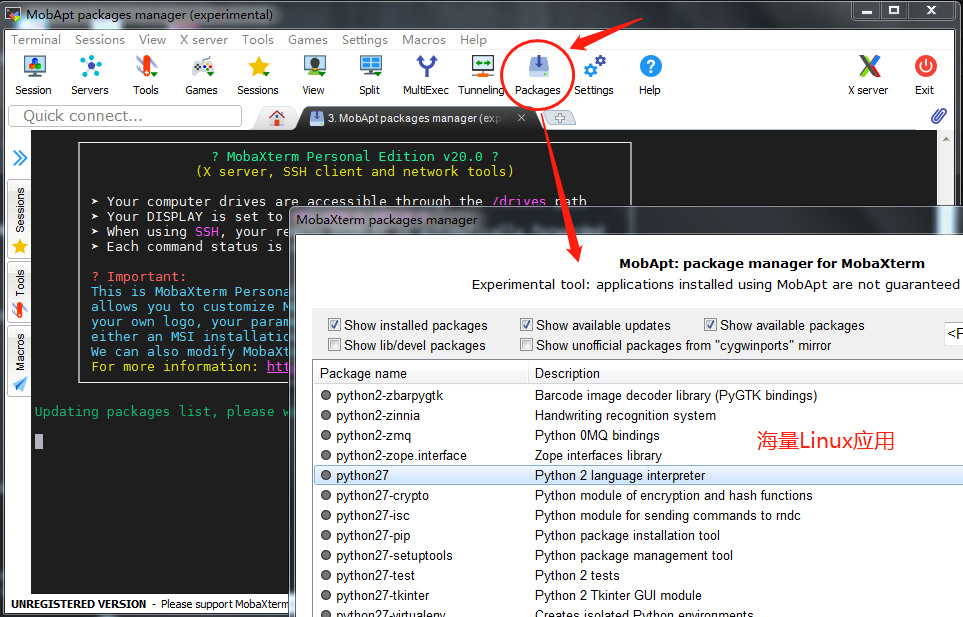This screenshot has width=963, height=617.
Task: Open the Settings gears toolbar icon
Action: [x=594, y=75]
